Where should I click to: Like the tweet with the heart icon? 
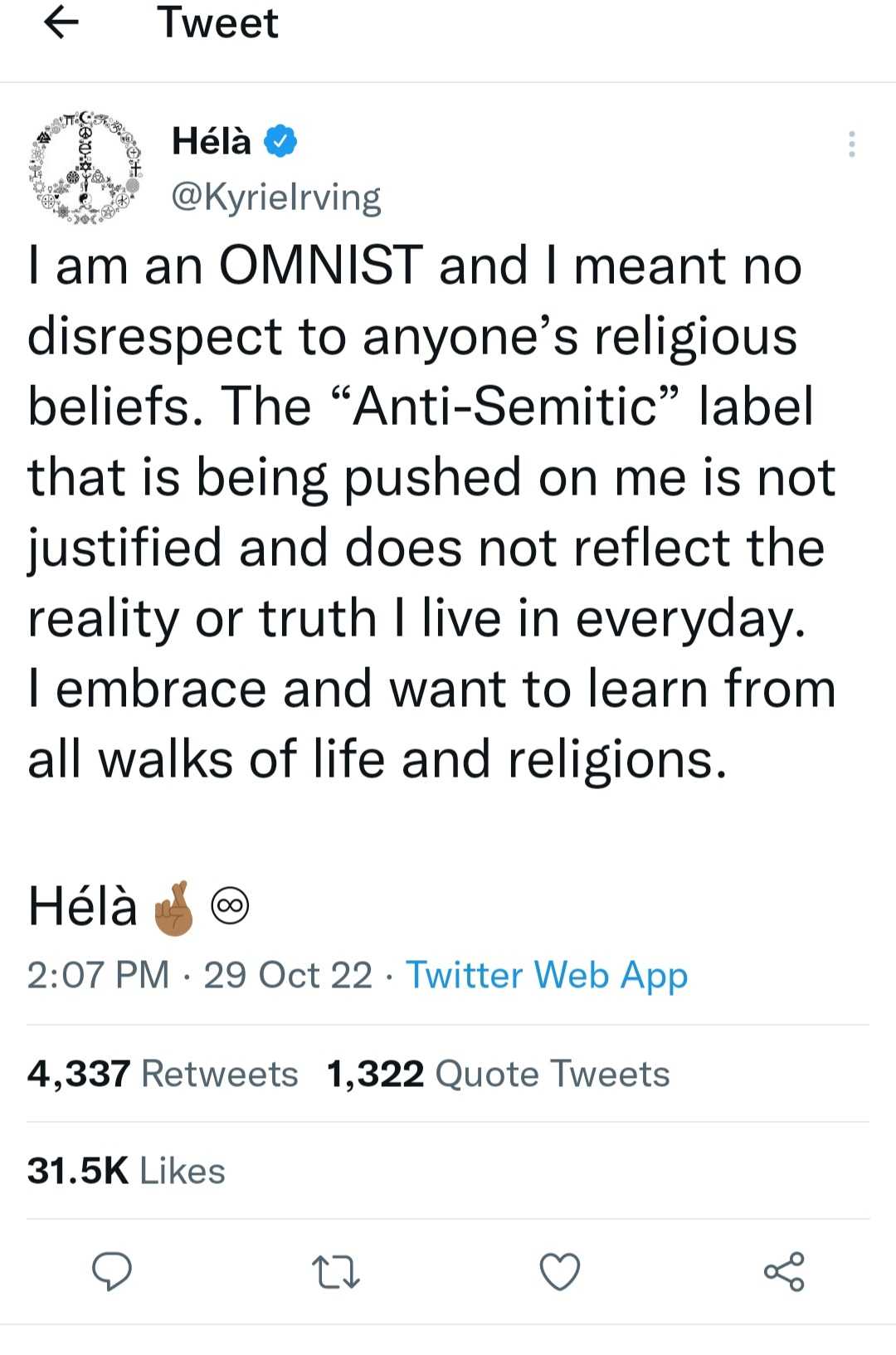560,1271
